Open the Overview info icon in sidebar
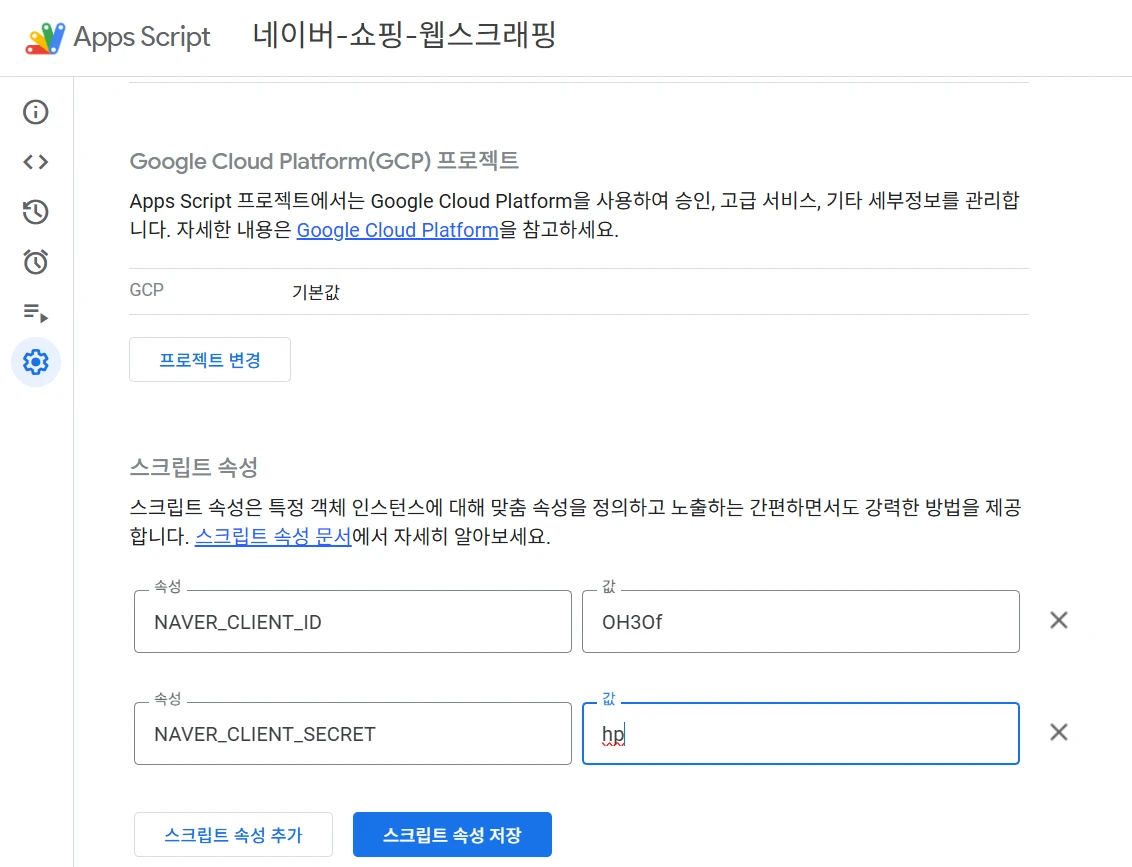1132x867 pixels. click(x=36, y=111)
